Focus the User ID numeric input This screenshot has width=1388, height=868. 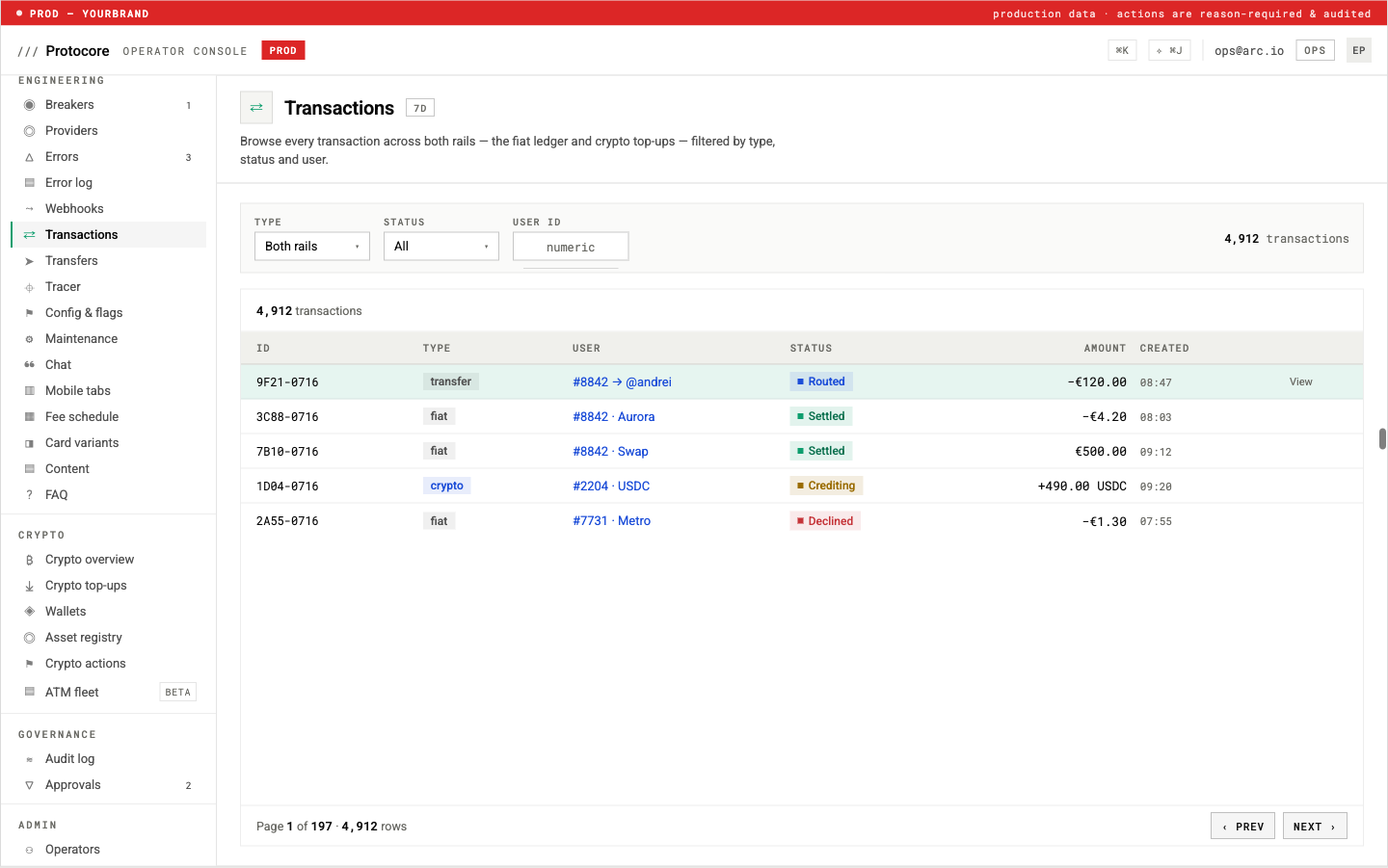571,247
